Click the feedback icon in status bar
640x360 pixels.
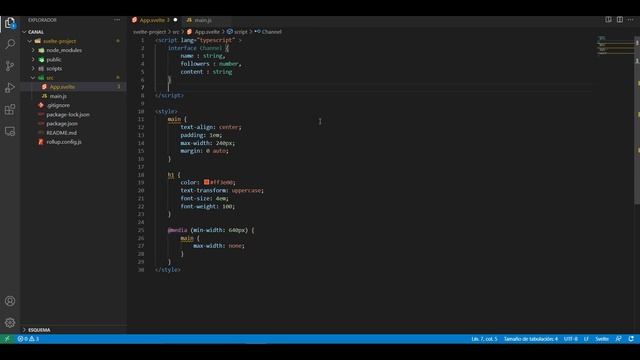[x=618, y=339]
